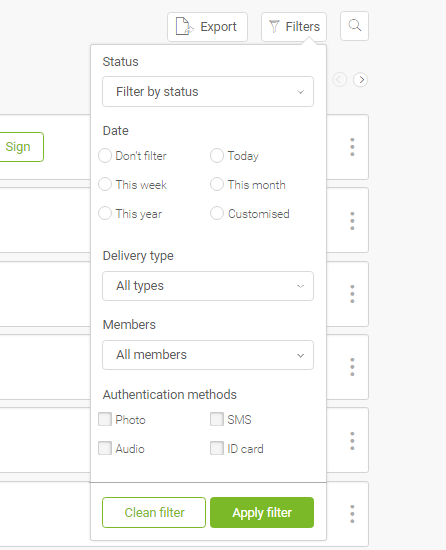
Task: Open the All types delivery dropdown
Action: [208, 286]
